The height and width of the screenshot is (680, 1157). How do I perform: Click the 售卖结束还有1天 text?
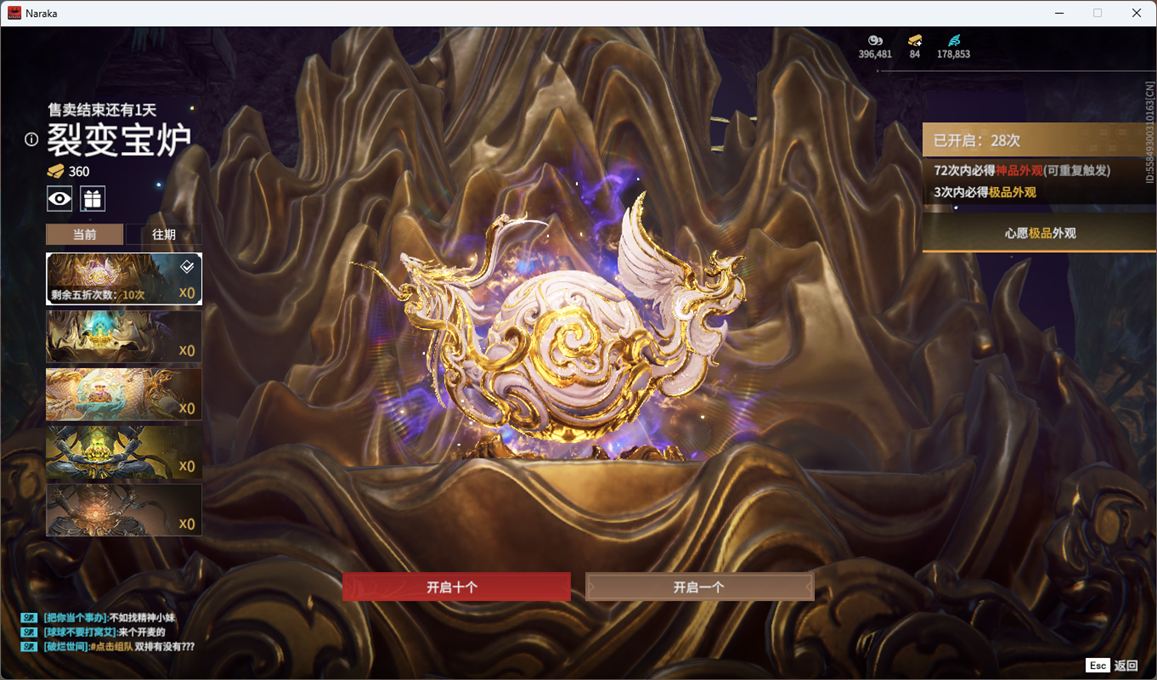tap(103, 110)
